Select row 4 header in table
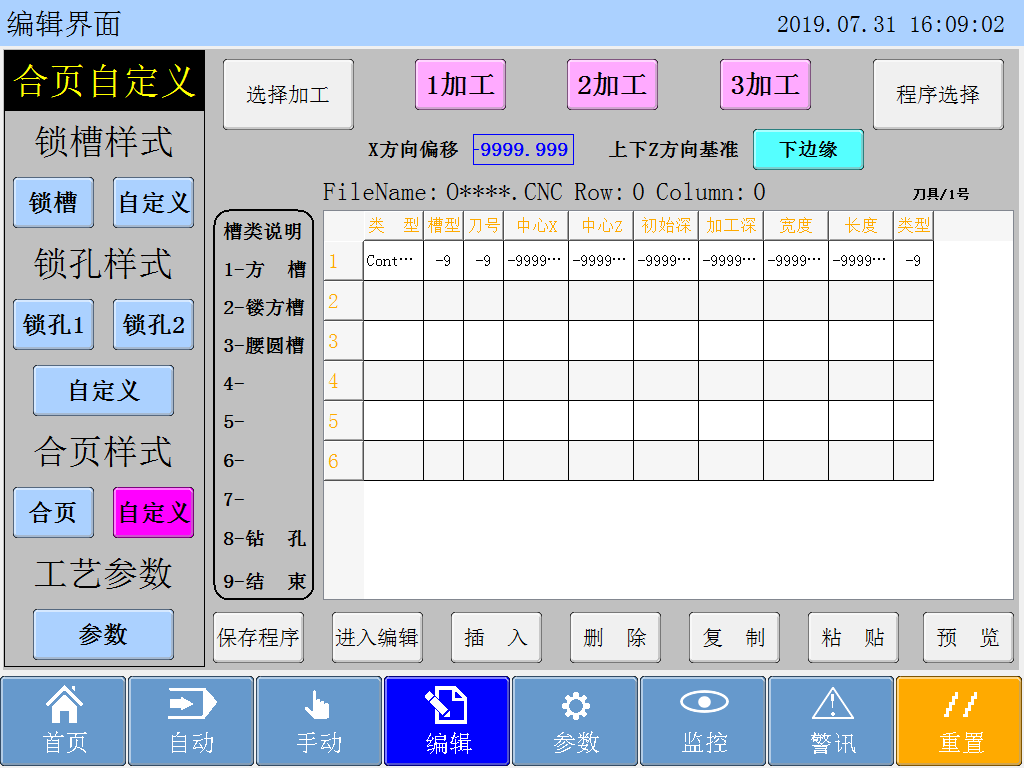 point(344,381)
